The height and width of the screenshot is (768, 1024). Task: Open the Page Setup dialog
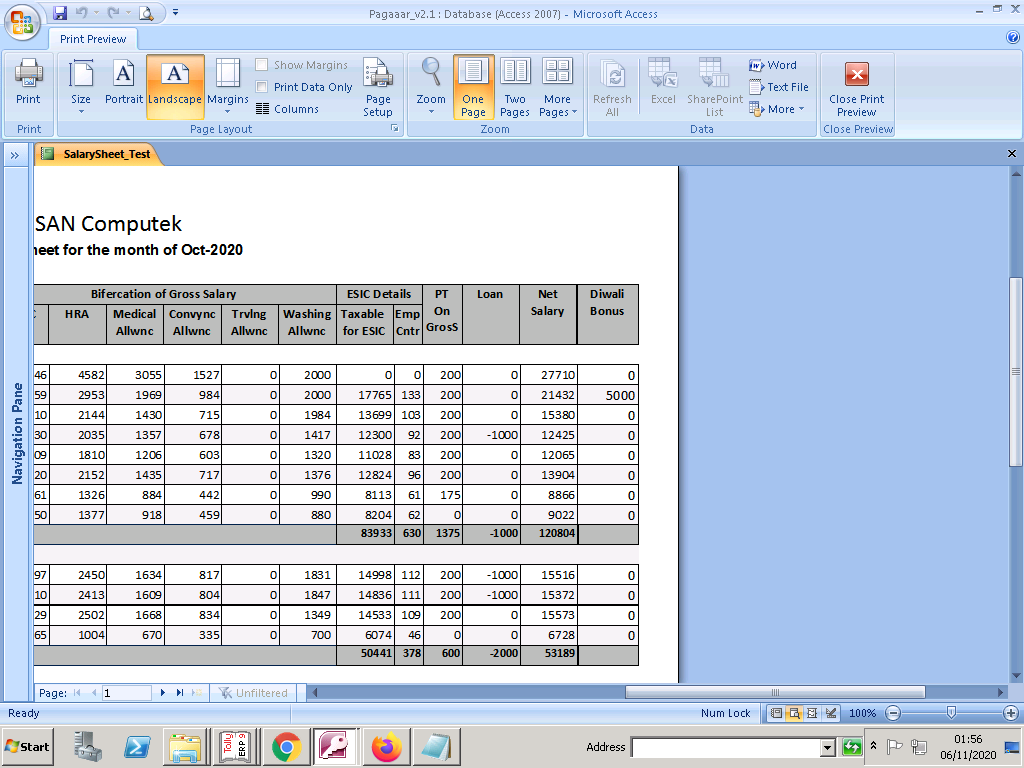pyautogui.click(x=378, y=88)
